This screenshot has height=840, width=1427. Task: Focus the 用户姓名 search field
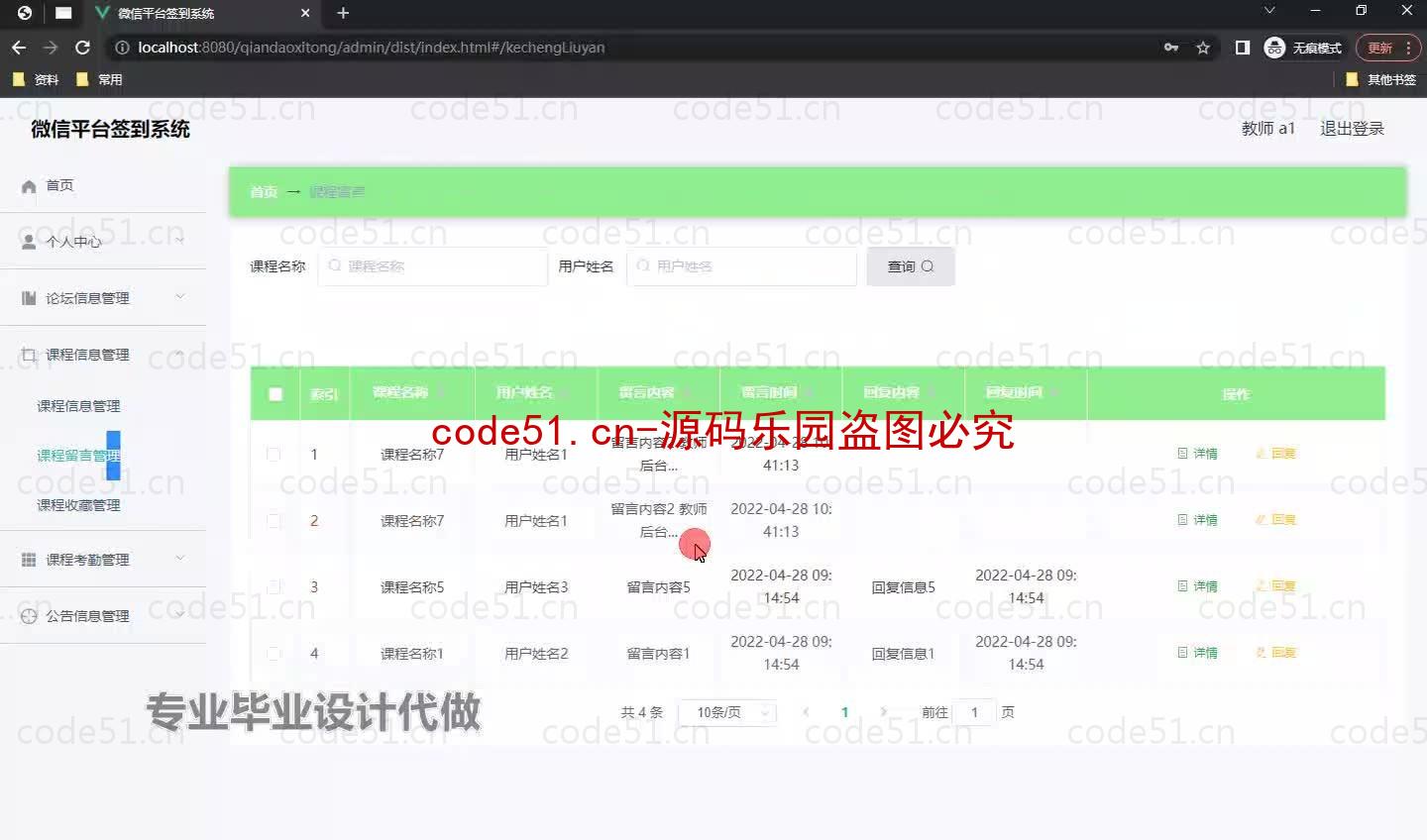[x=741, y=266]
